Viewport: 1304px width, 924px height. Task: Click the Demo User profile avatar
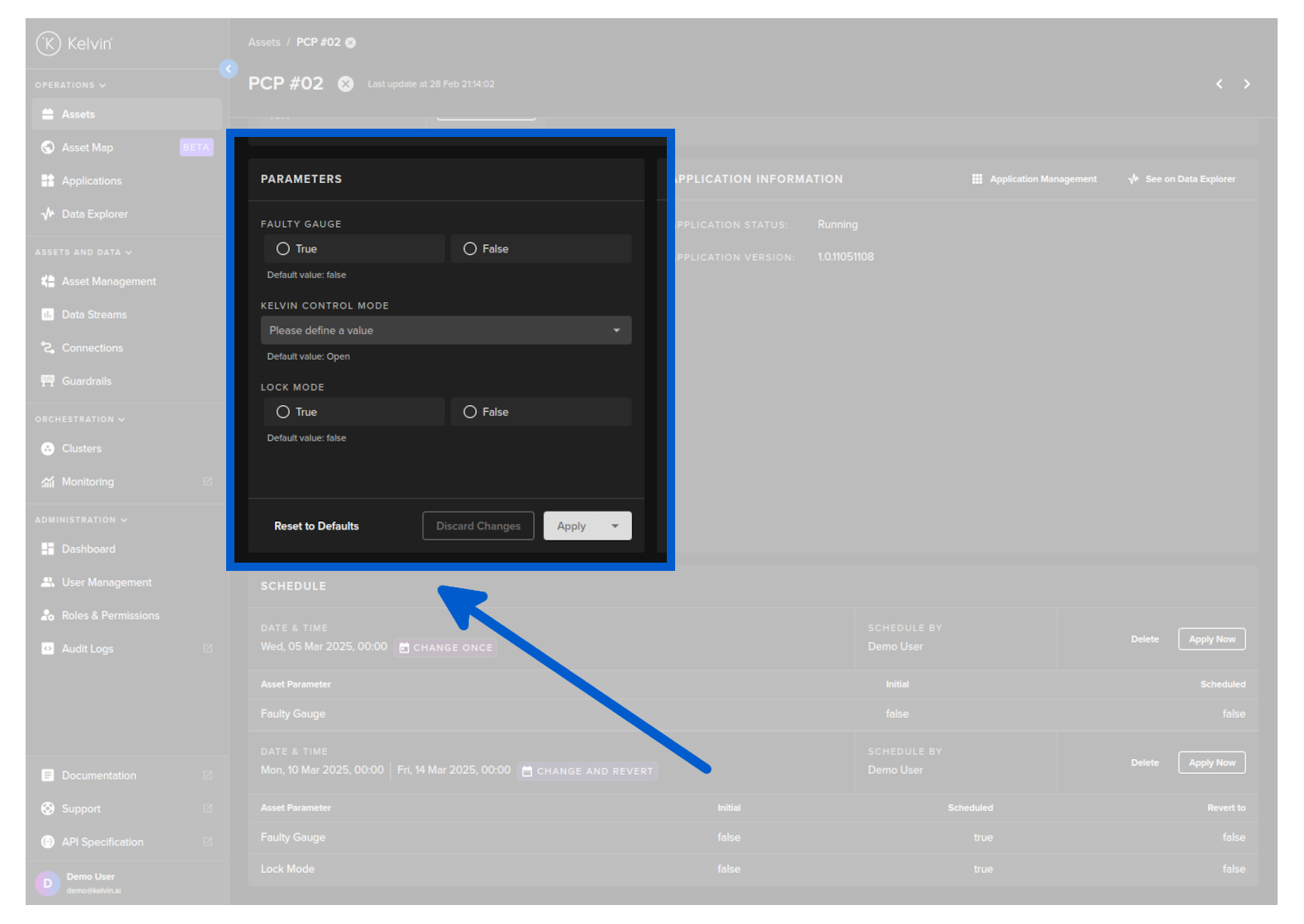click(x=47, y=884)
